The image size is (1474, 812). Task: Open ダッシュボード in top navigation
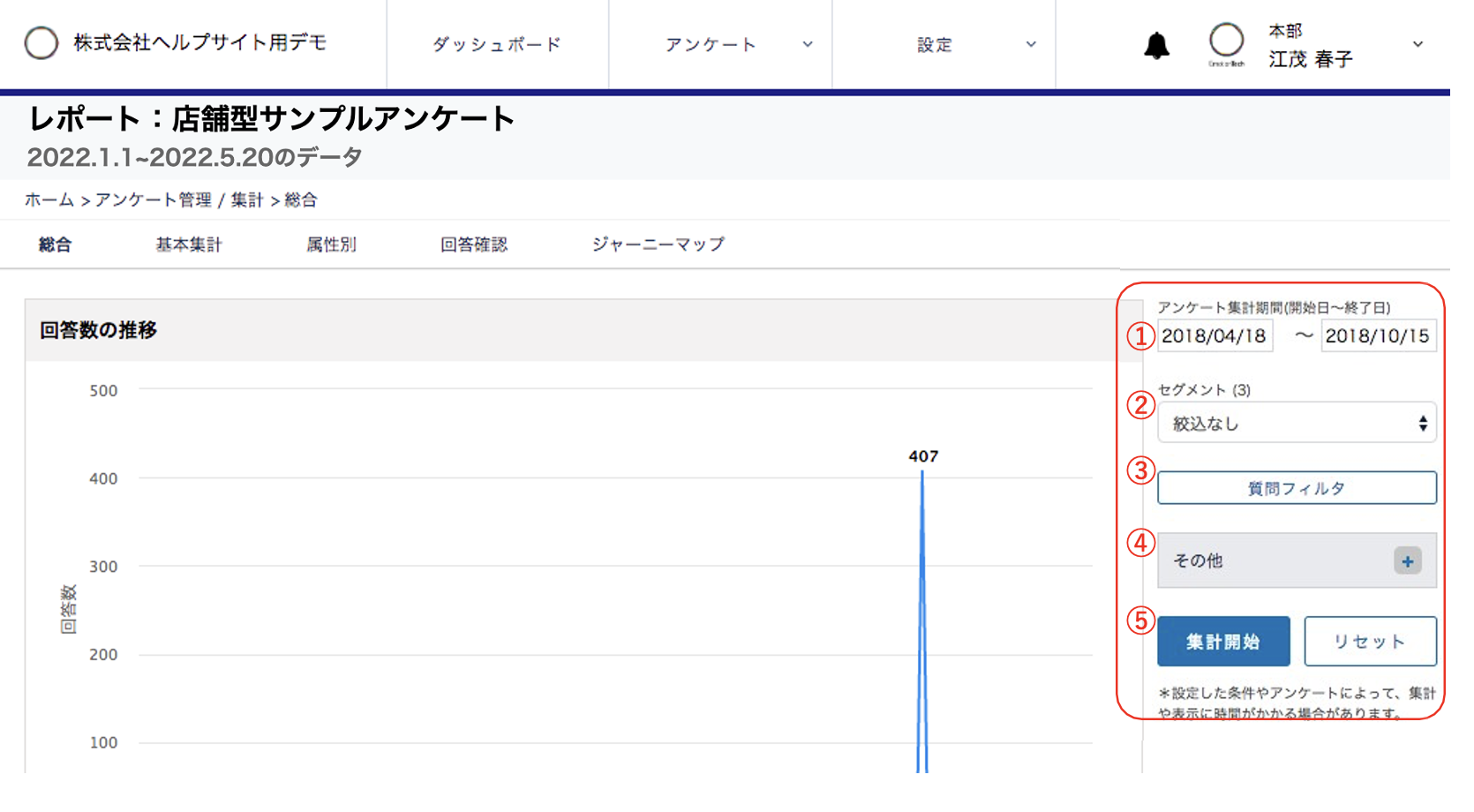coord(497,44)
